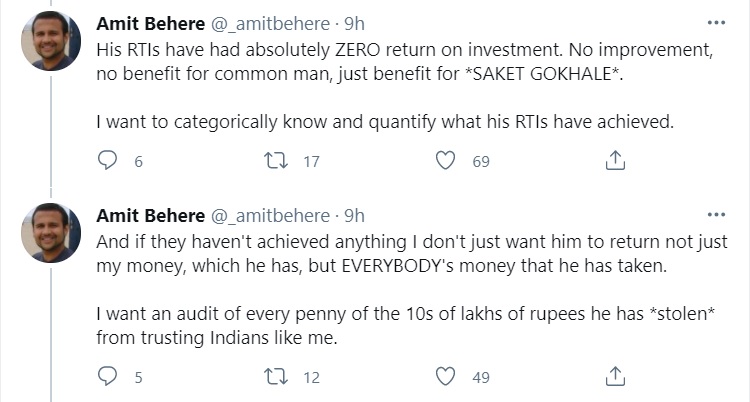Image resolution: width=750 pixels, height=402 pixels.
Task: Open the second tweet's 9h timestamp
Action: click(354, 216)
